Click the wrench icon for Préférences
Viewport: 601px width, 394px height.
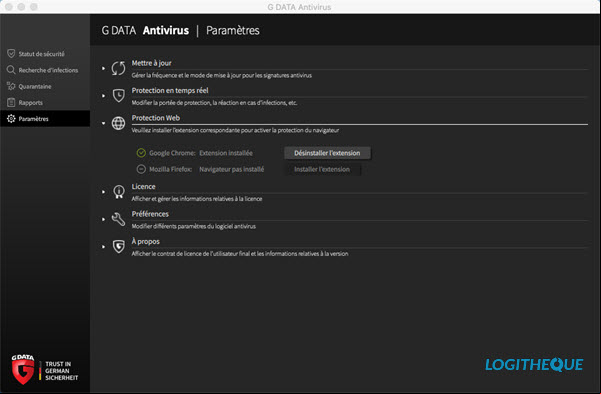point(118,219)
